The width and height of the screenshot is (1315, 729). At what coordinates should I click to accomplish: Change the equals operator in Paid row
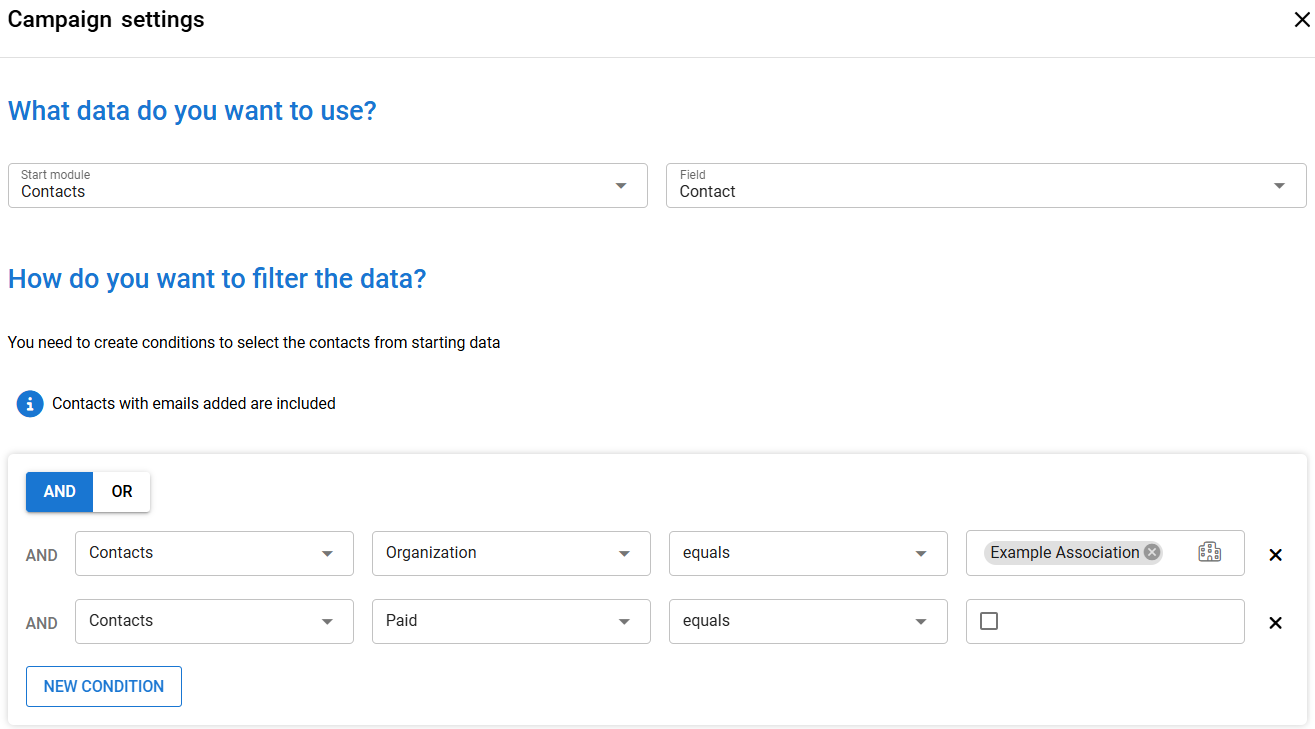(x=807, y=621)
